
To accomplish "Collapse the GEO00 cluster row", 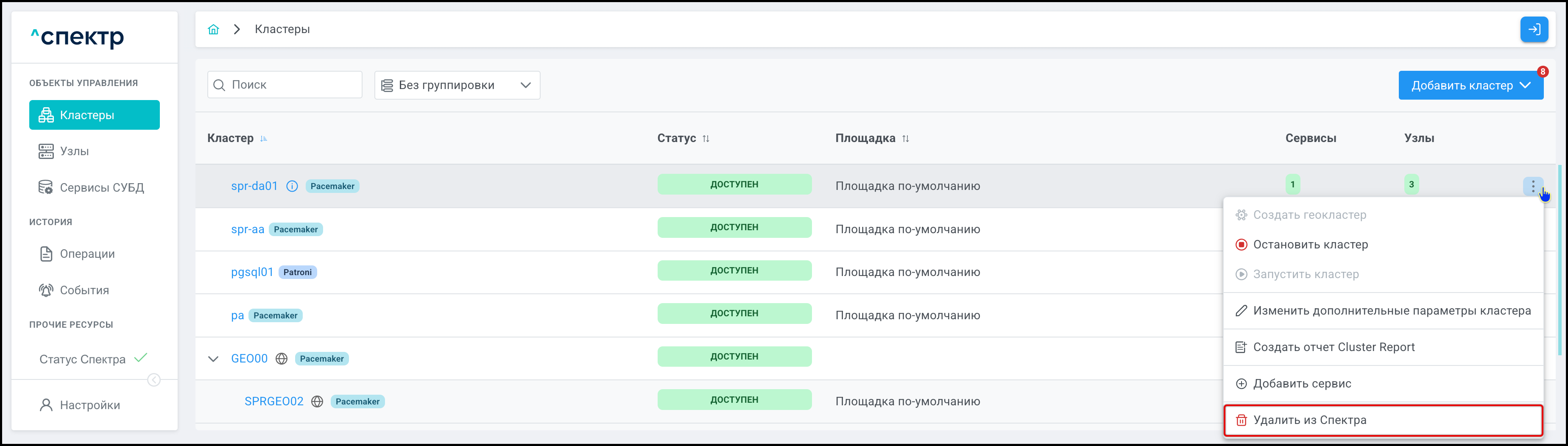I will [x=213, y=359].
